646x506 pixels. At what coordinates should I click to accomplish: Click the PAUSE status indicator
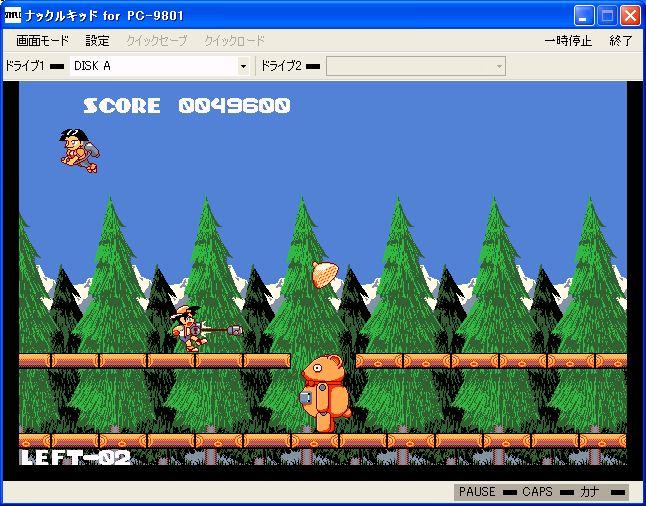pyautogui.click(x=477, y=492)
